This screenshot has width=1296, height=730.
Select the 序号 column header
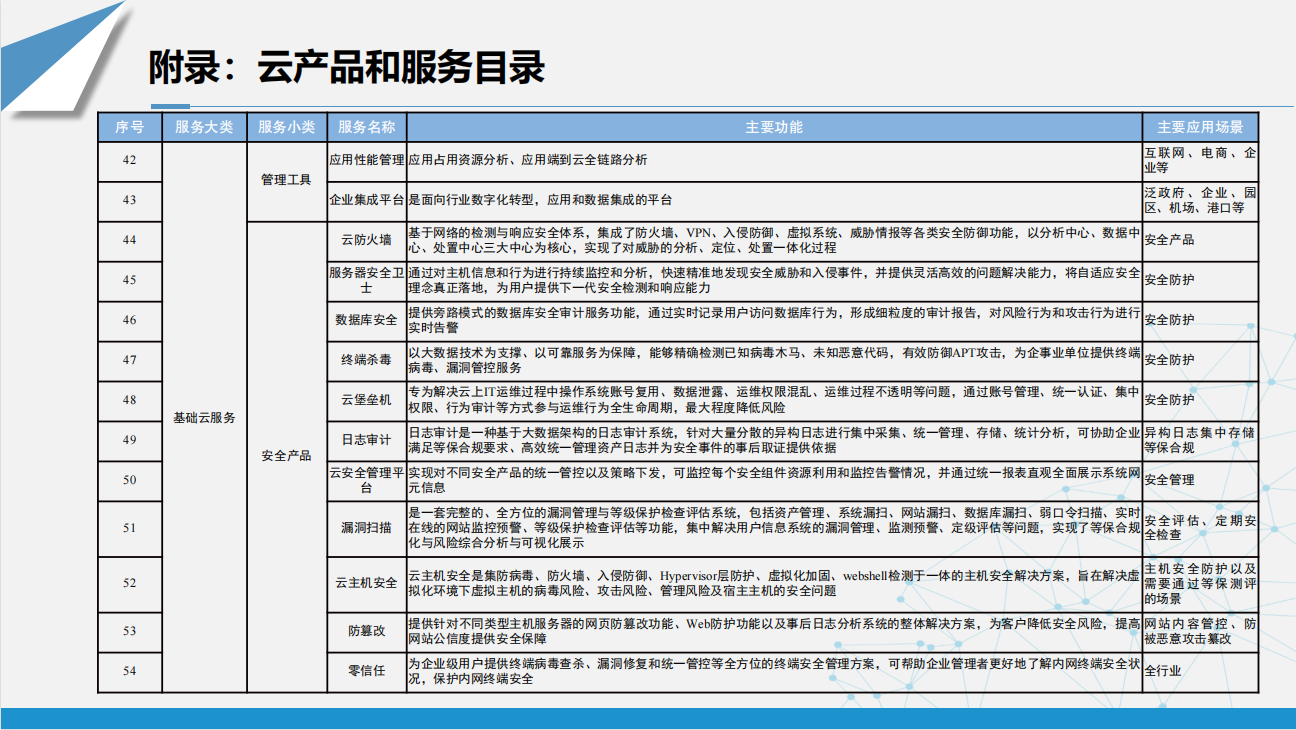(129, 127)
